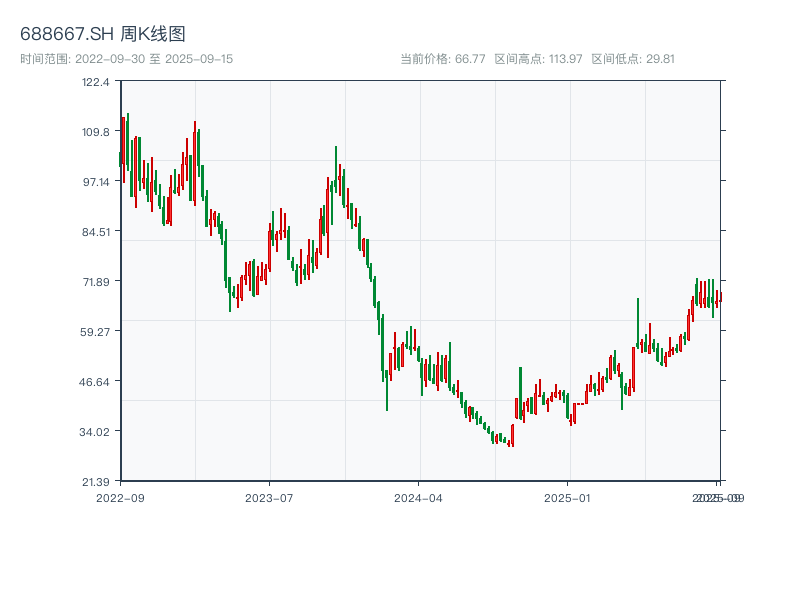Select the 时间范围 2022-09-30 至 2025-09-15 text
Viewport: 800px width, 600px height.
coord(127,59)
